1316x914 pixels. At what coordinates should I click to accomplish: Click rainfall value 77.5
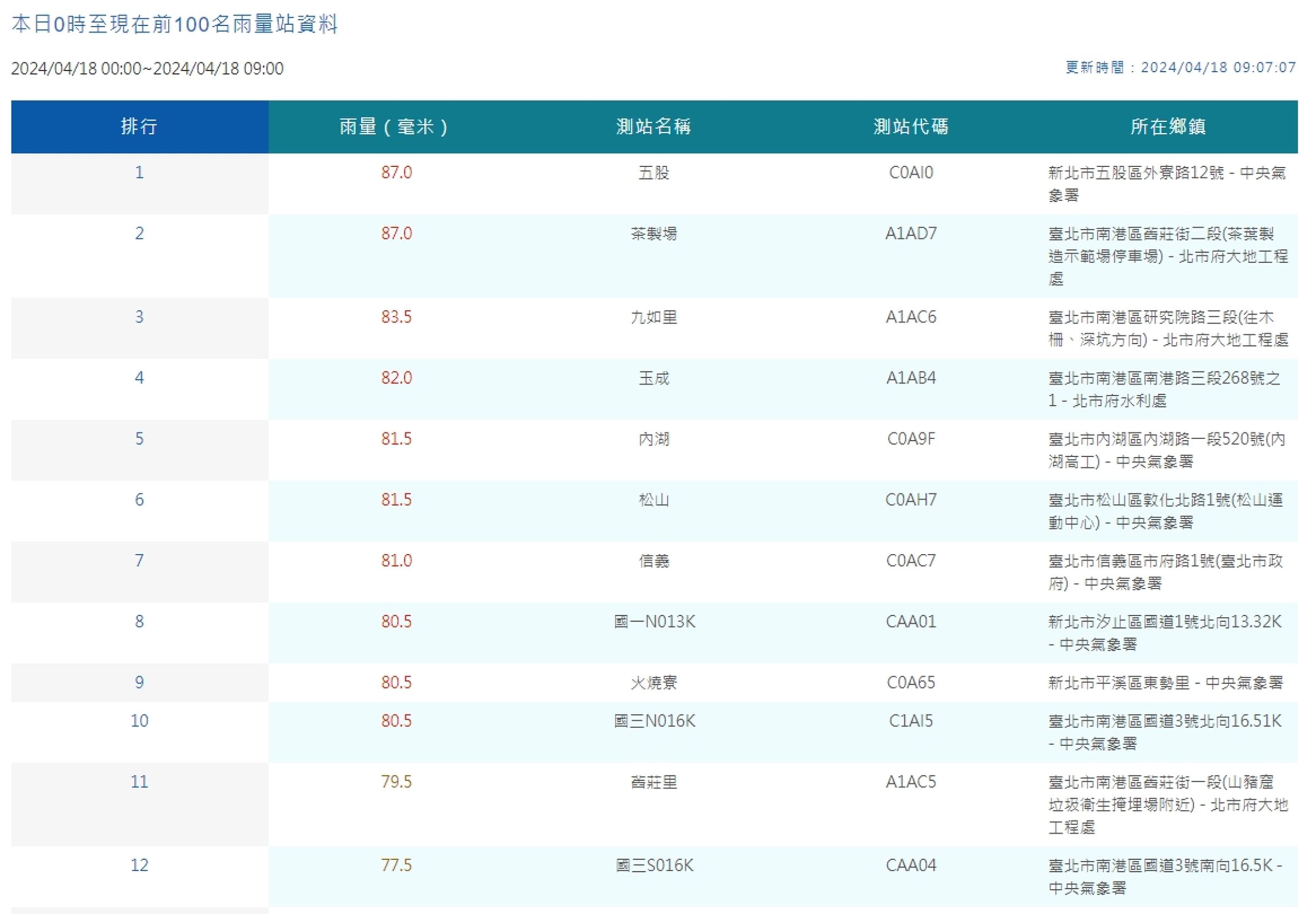coord(396,865)
